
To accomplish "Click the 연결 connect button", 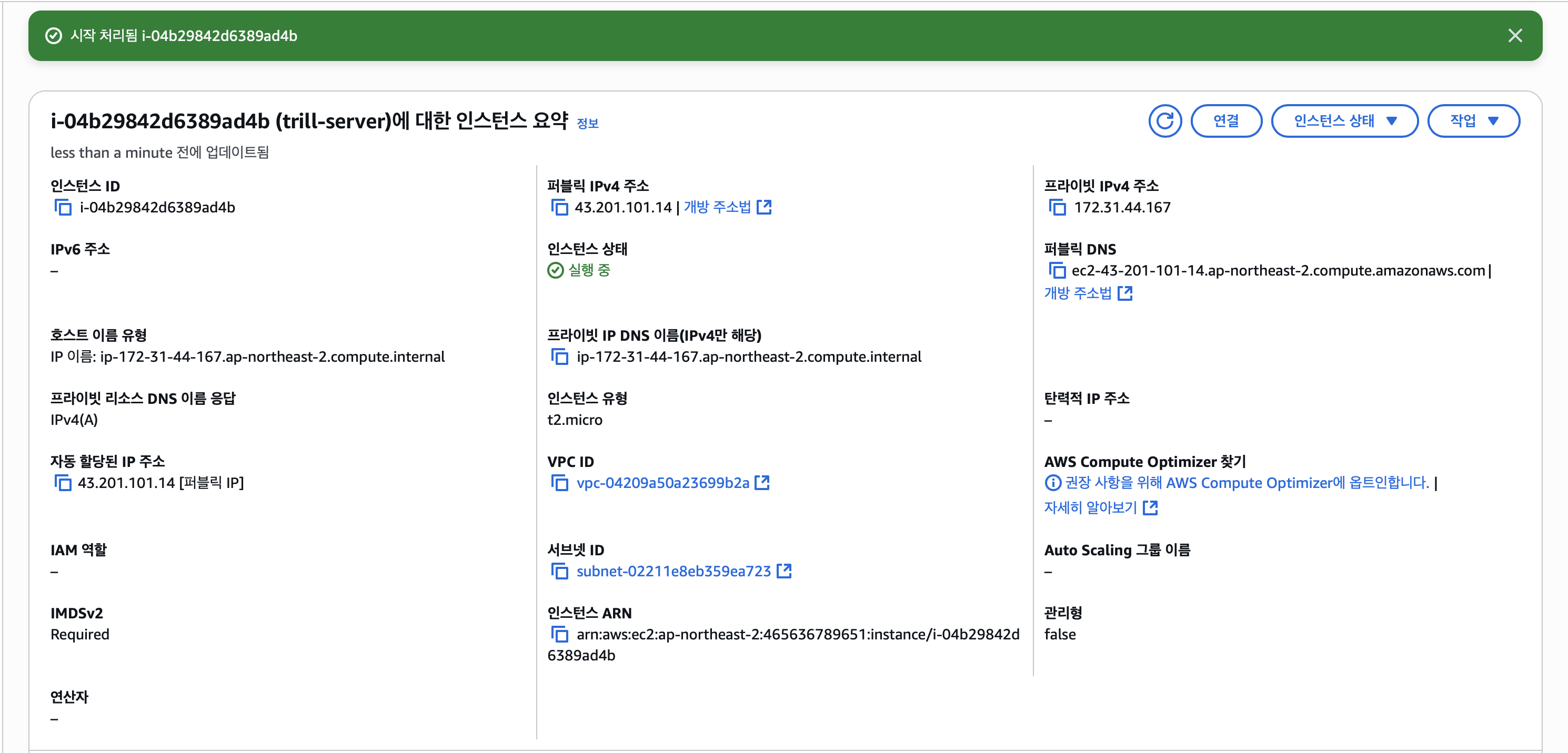I will [1225, 121].
